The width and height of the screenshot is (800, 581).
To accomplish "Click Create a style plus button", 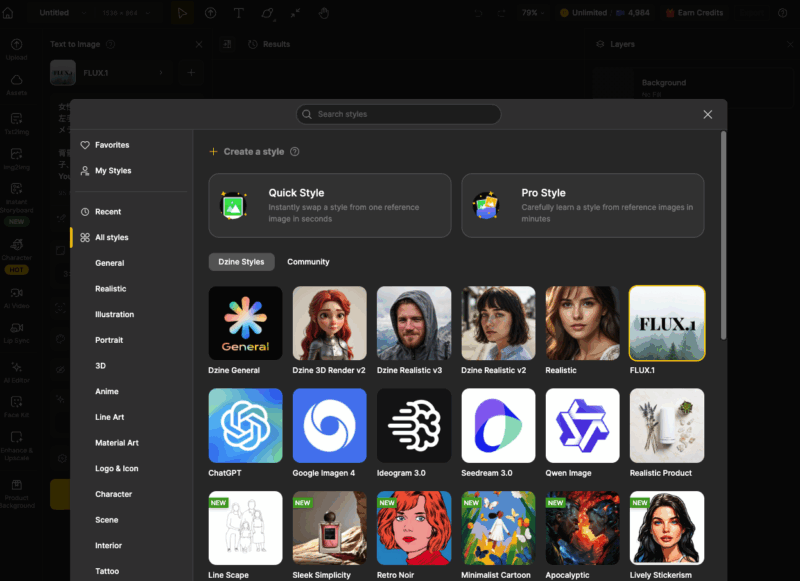I will tap(213, 151).
